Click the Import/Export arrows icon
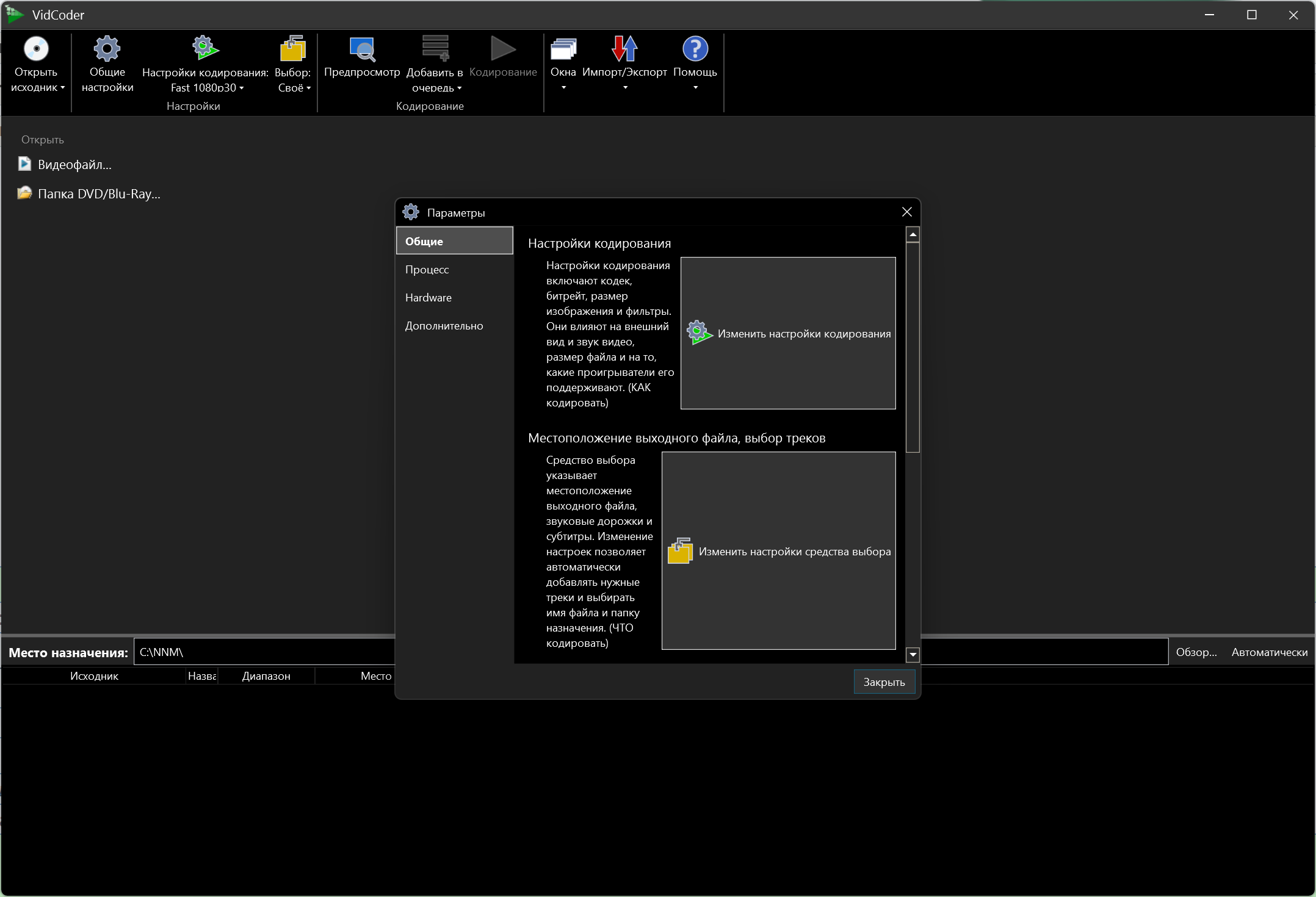Screen dimensions: 1316x897 (x=624, y=49)
